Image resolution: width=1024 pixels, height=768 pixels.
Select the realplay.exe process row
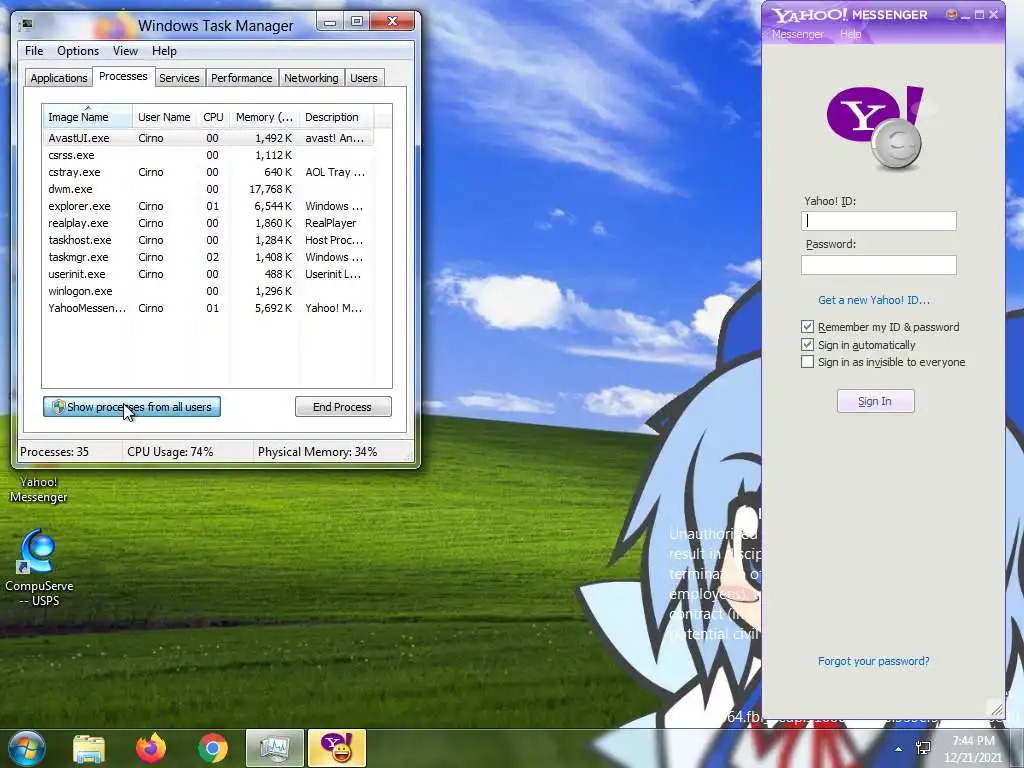209,223
